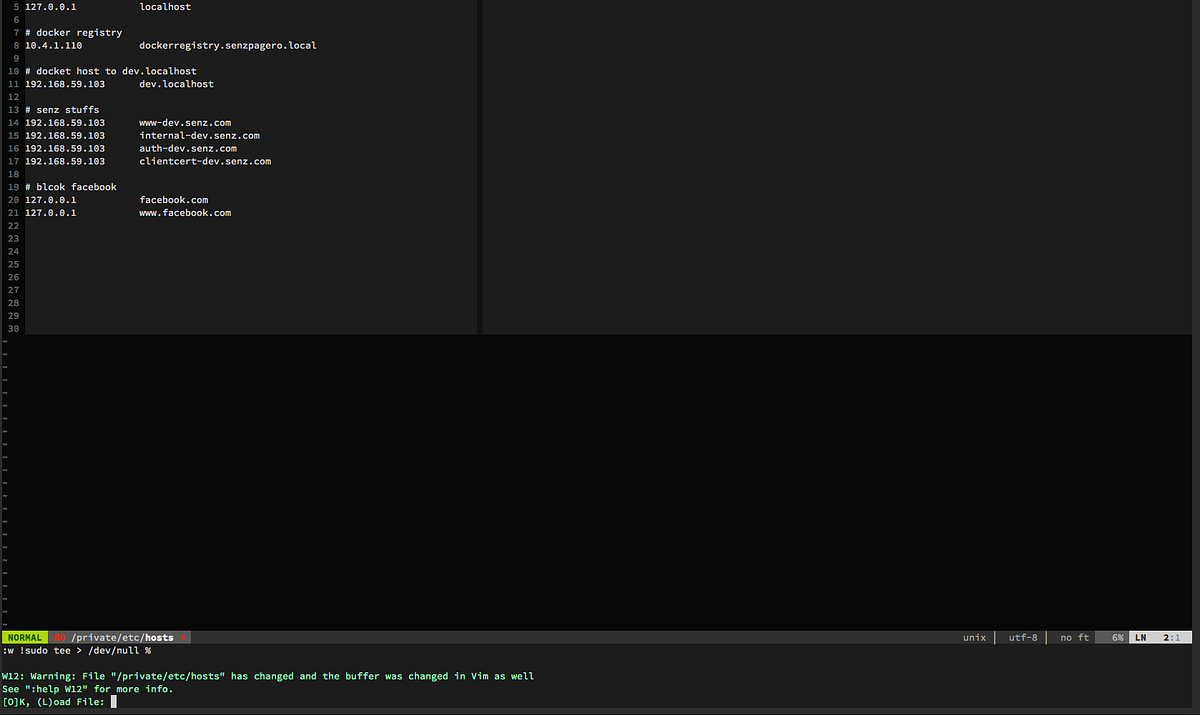Image resolution: width=1200 pixels, height=715 pixels.
Task: Click the '# docker registry' comment line
Action: tap(71, 32)
